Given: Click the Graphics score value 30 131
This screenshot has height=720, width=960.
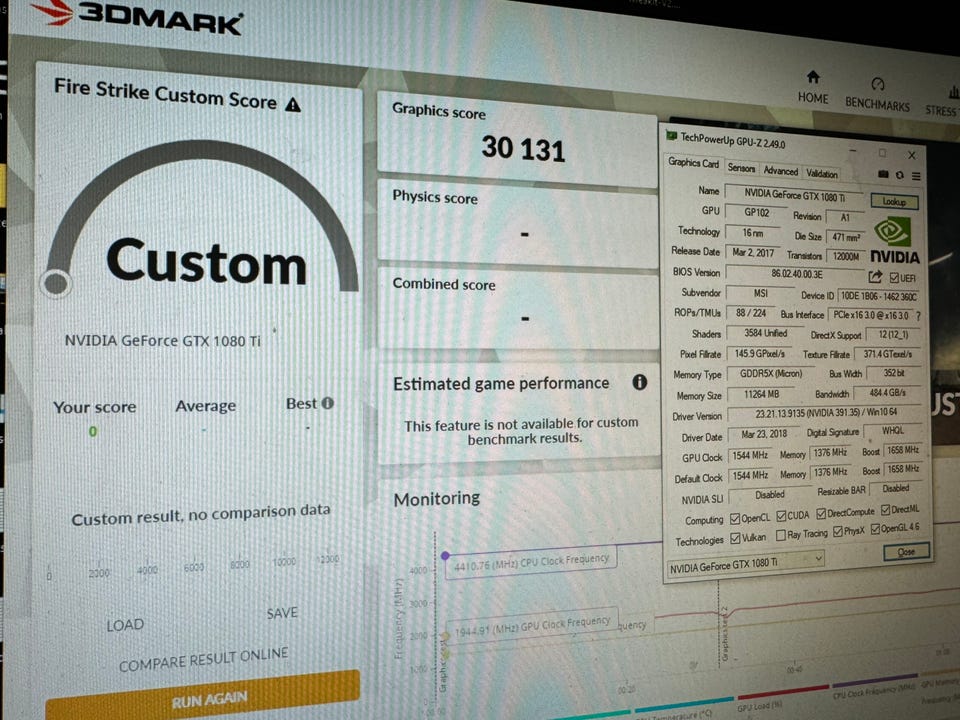Looking at the screenshot, I should click(523, 148).
